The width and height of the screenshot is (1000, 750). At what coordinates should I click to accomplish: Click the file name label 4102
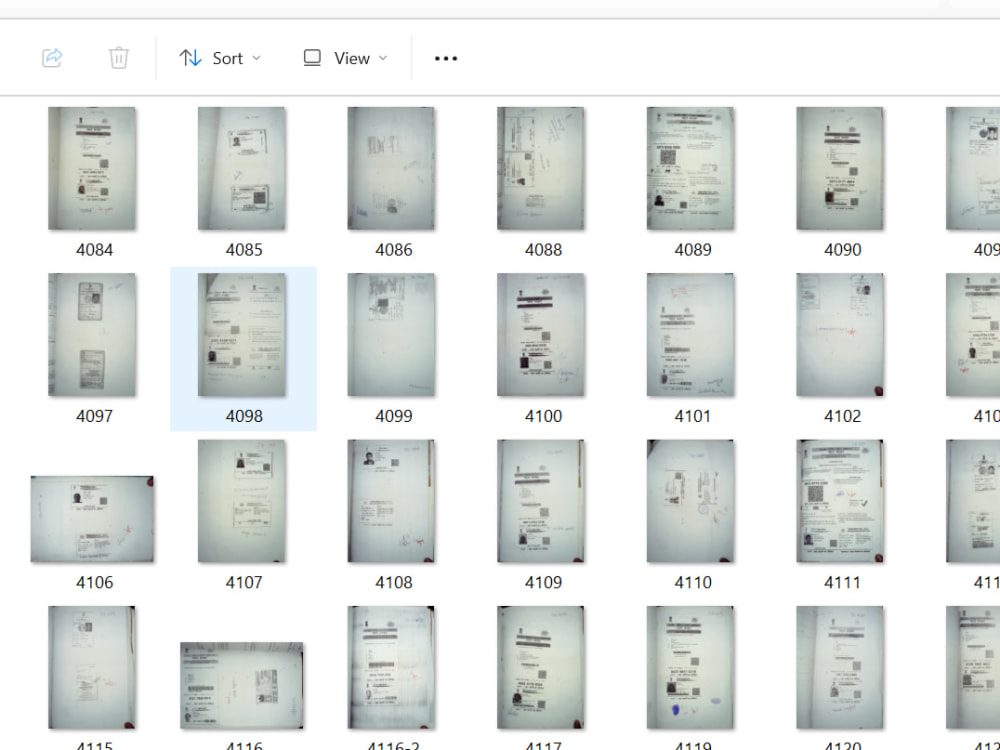[x=842, y=416]
